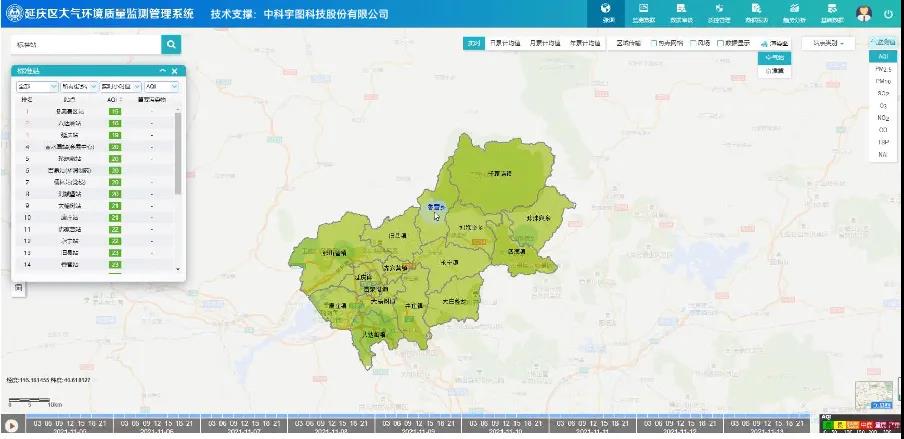This screenshot has width=904, height=439.
Task: Switch to the 年累计均值 yearly average tab
Action: coord(585,43)
